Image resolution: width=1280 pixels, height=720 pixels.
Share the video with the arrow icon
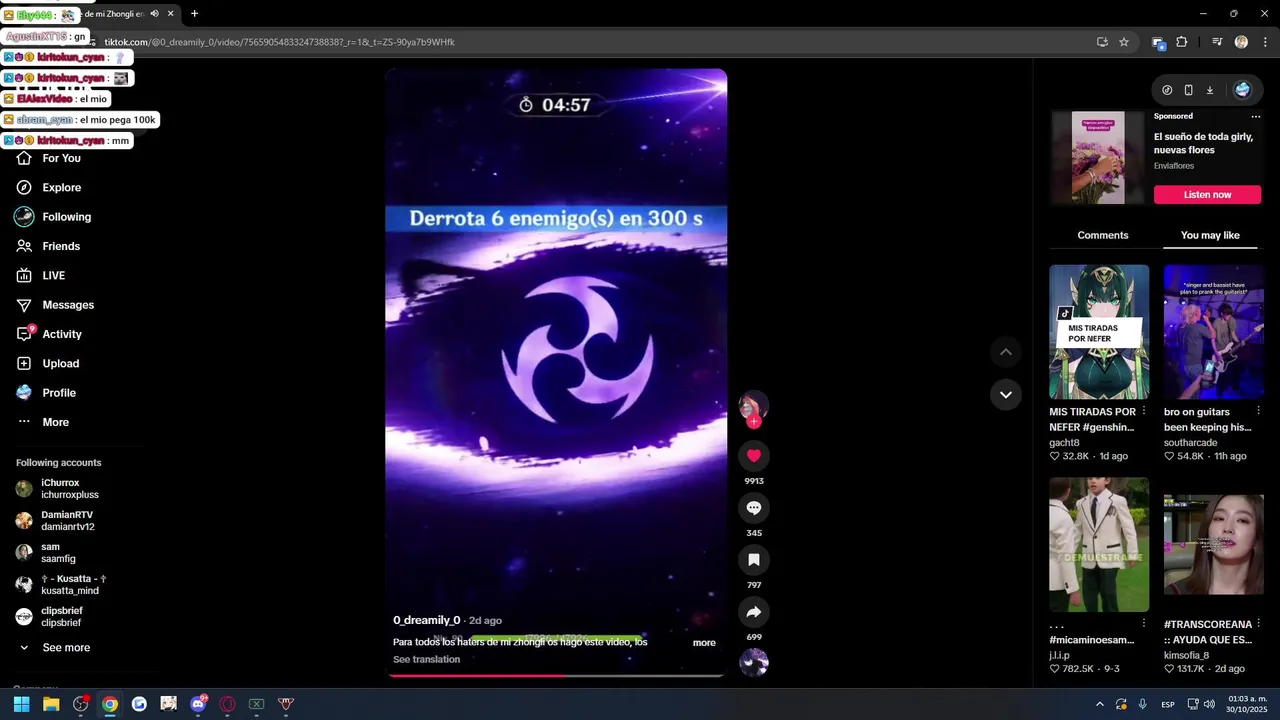pyautogui.click(x=754, y=612)
